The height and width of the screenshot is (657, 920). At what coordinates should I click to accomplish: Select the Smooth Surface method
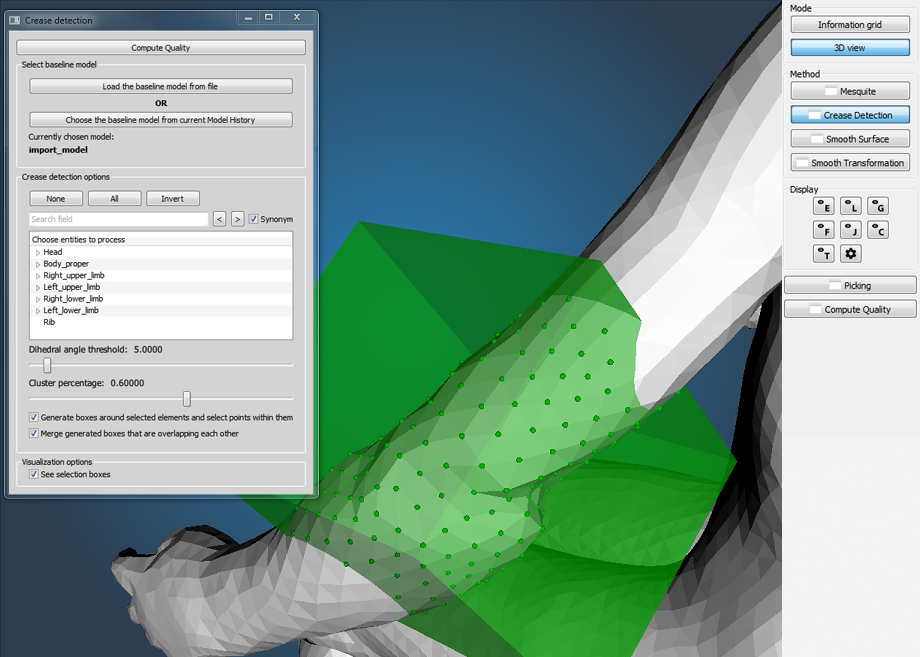[850, 138]
